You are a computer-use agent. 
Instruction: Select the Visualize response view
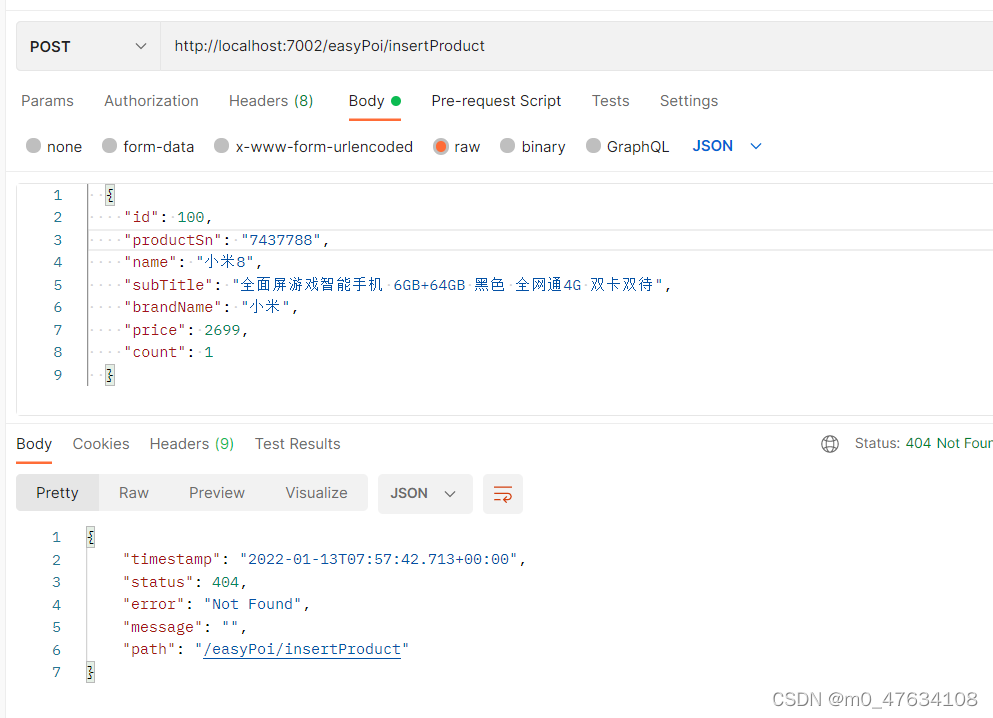point(316,493)
